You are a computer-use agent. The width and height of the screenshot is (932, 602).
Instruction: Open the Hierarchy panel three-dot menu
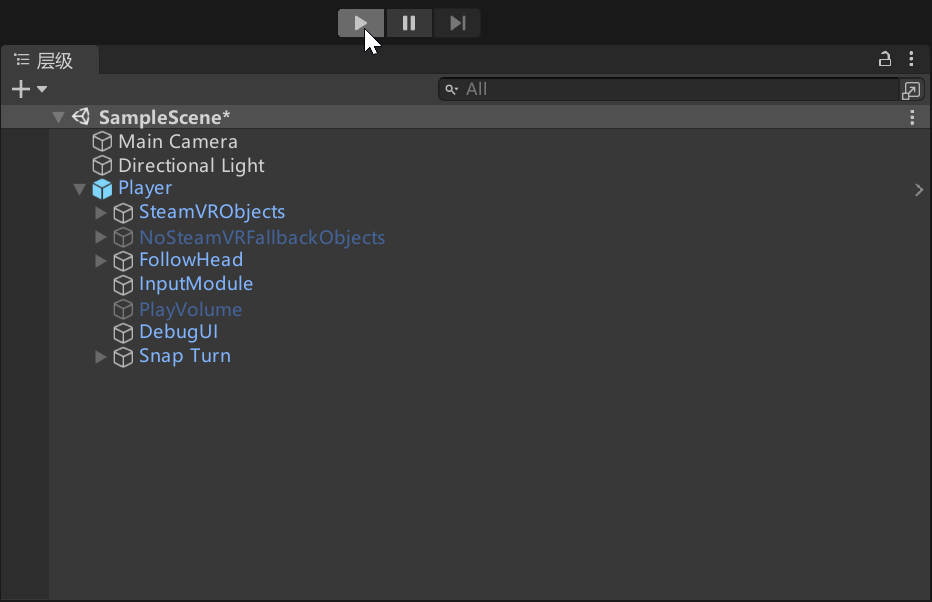click(x=911, y=58)
